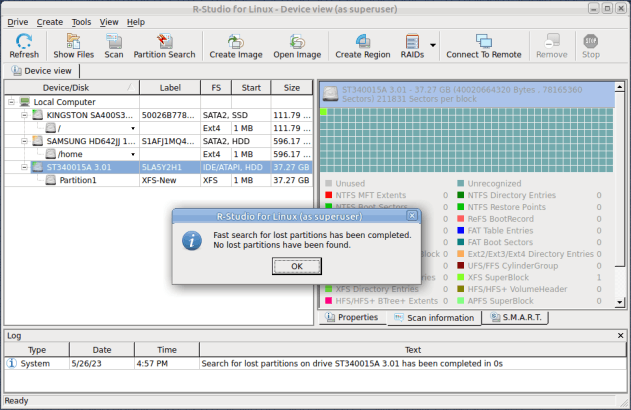This screenshot has height=410, width=631.
Task: Collapse the SAMSUNG HD642JJ drive node
Action: coord(24,141)
